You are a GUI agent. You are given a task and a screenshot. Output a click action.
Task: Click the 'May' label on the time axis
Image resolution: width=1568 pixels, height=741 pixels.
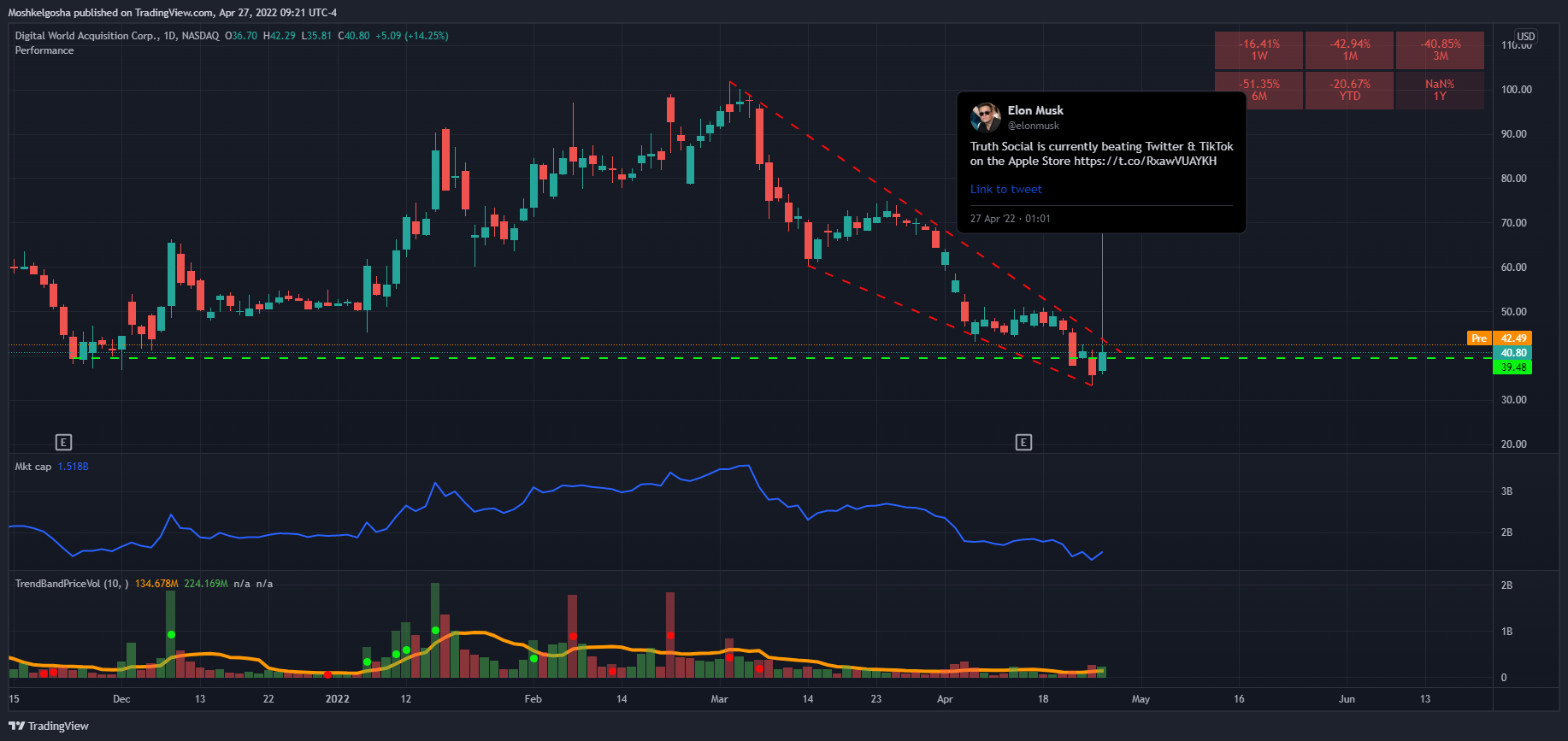1141,699
